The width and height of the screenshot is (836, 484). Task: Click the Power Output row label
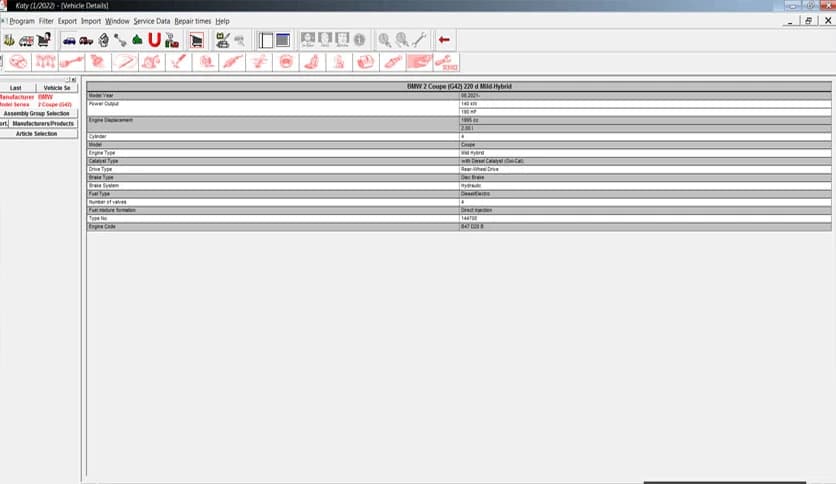tap(103, 104)
